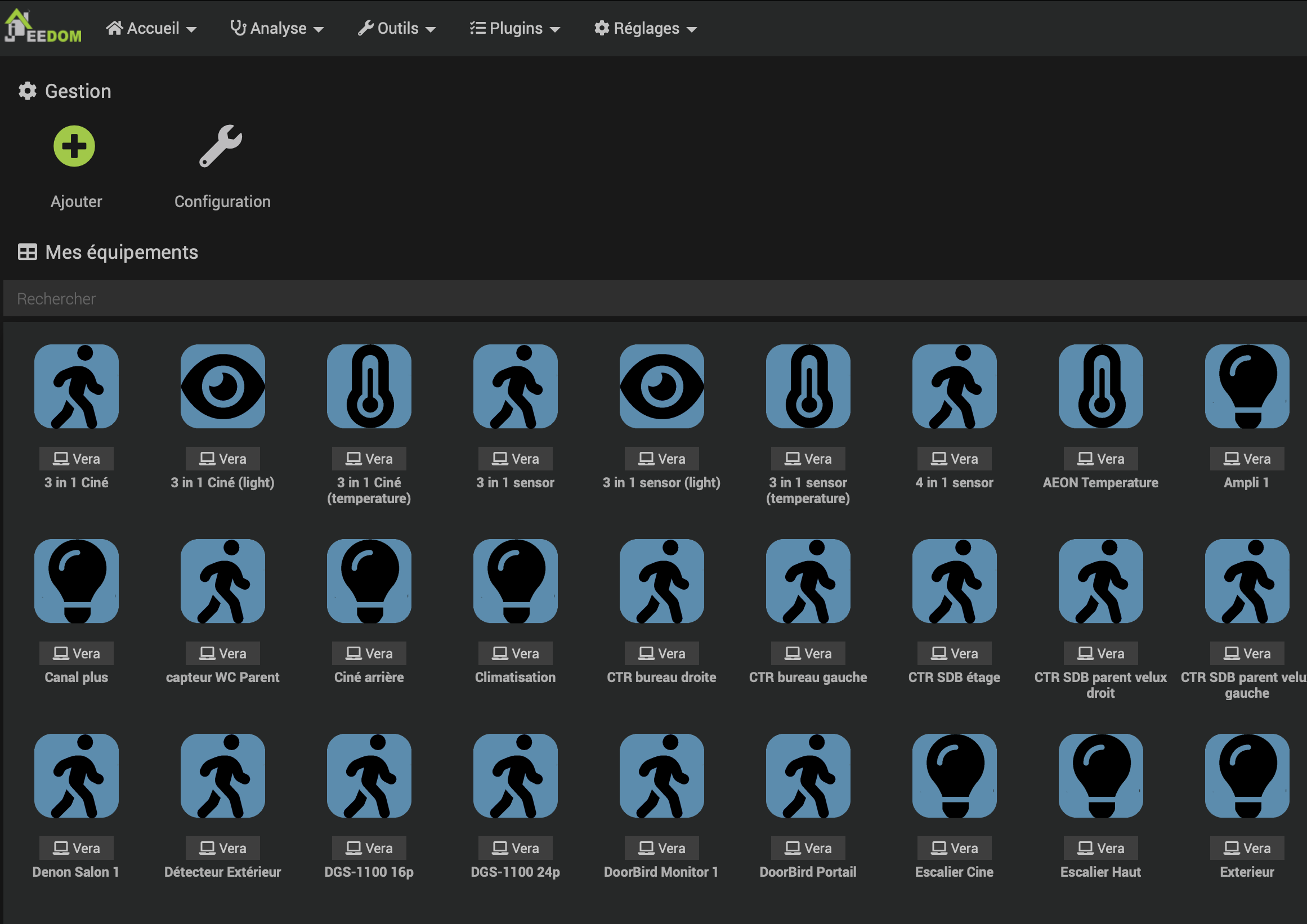Click the "DGS-1100 24p" equipment name

(x=515, y=872)
